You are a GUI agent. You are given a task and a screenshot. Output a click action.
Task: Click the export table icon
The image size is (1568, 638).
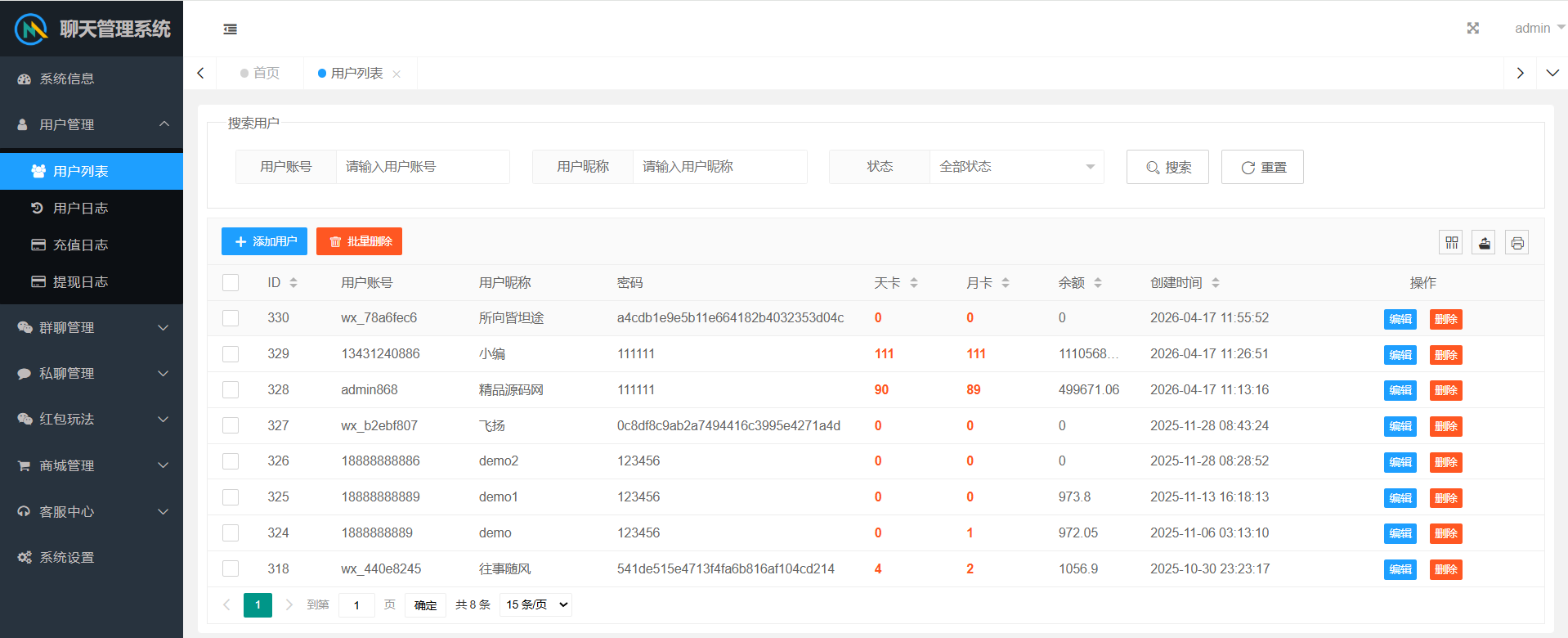point(1484,243)
